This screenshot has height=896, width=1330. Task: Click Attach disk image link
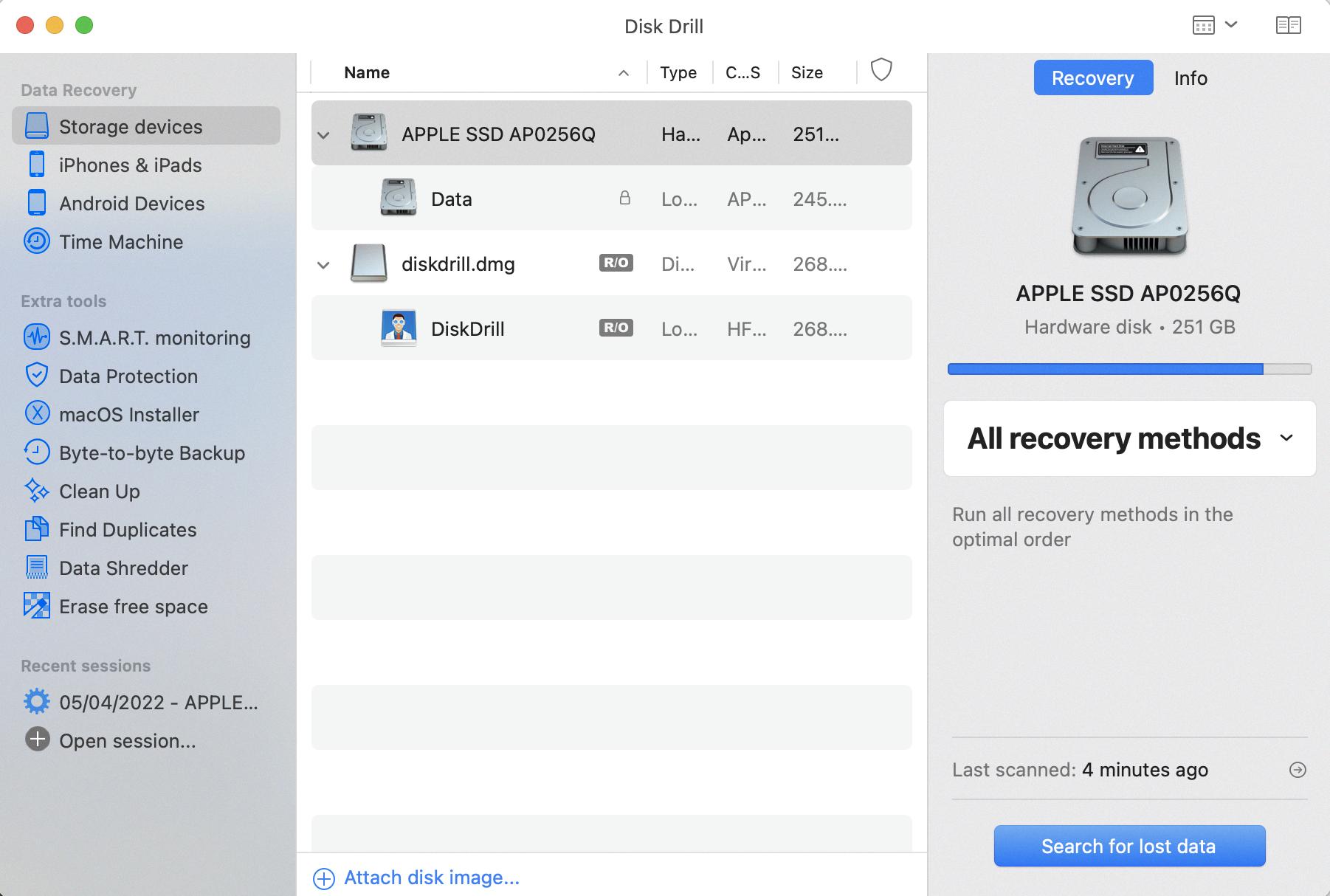[x=432, y=878]
